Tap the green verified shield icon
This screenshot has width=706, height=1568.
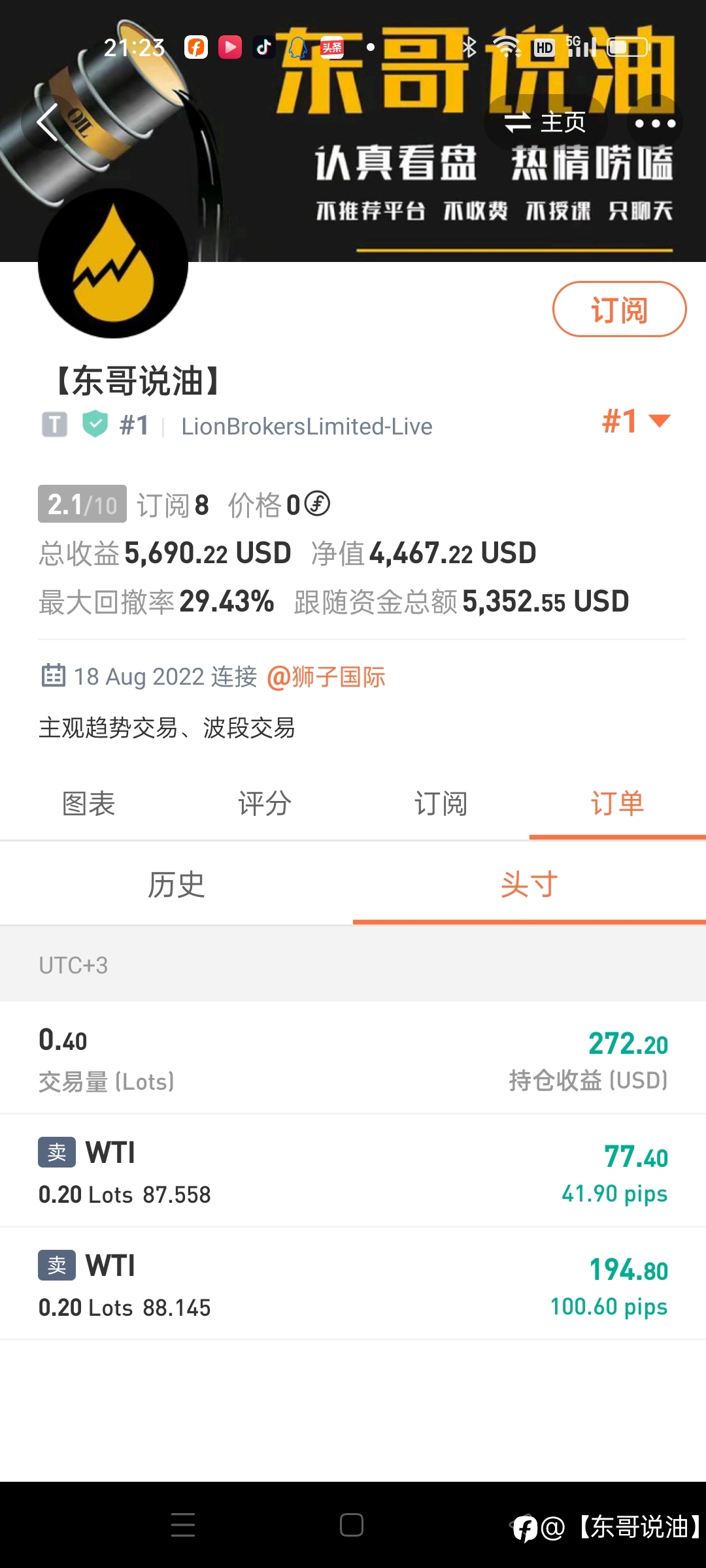[x=95, y=425]
